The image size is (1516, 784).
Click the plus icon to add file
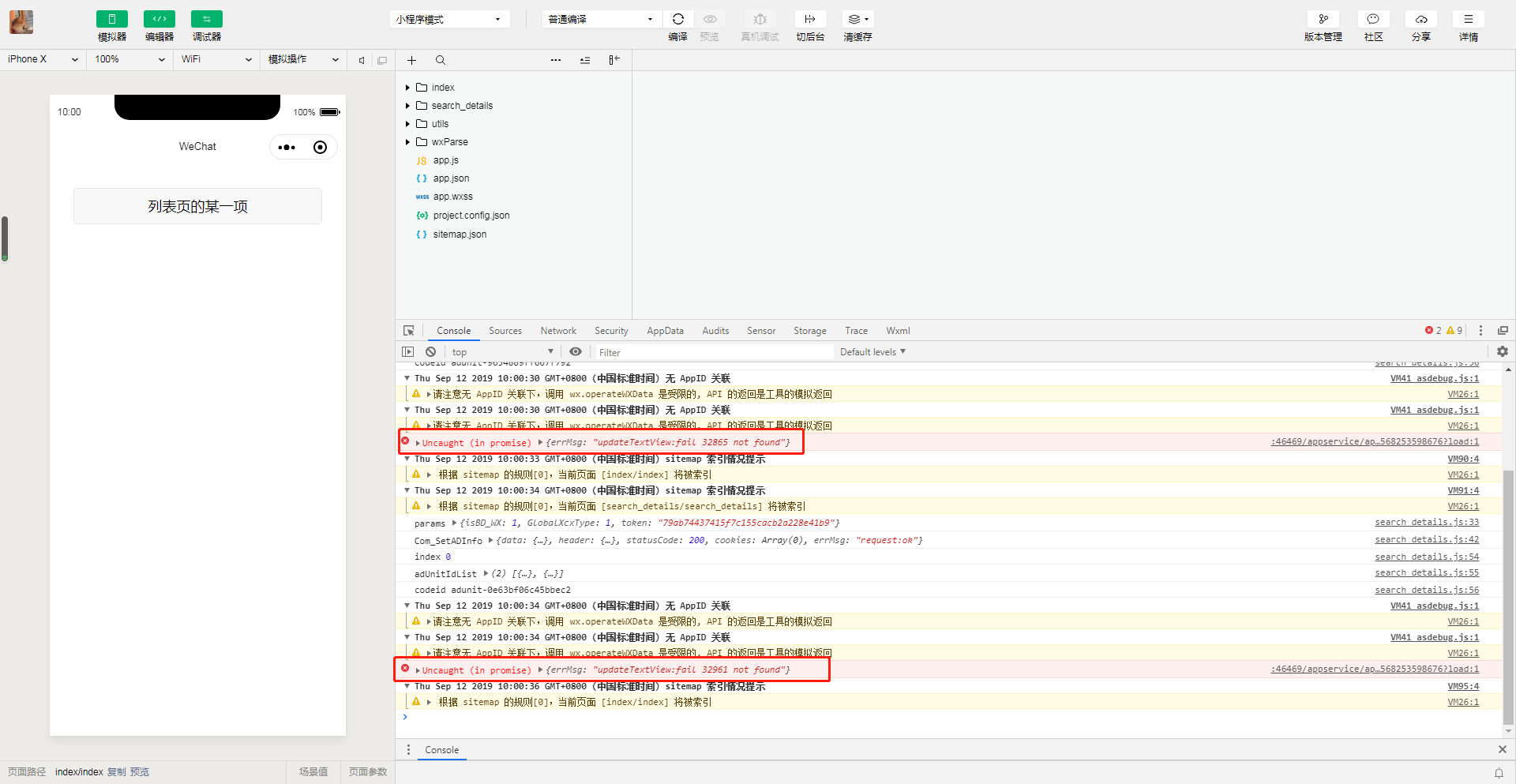pos(411,60)
